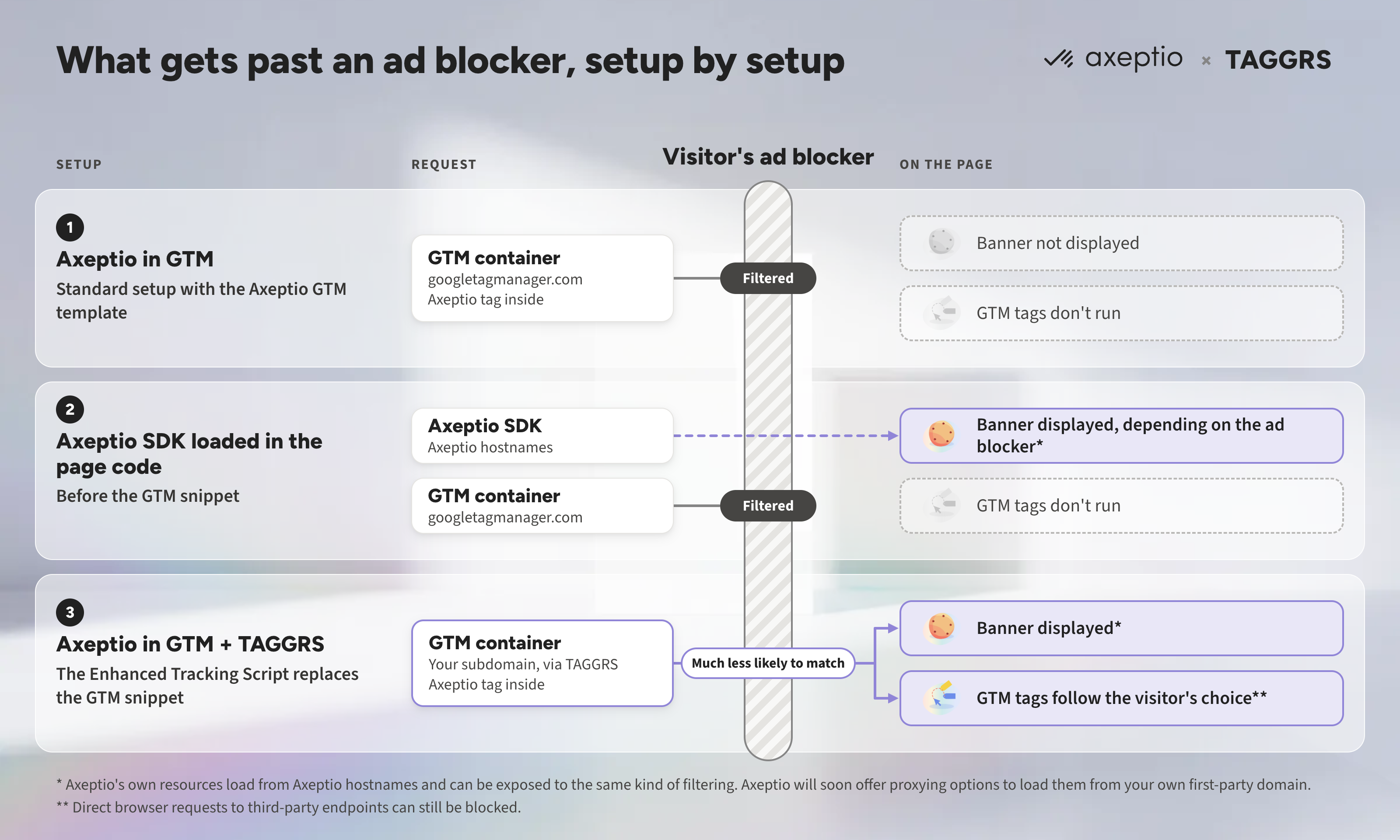Click the orange cookie icon beside Banner displayed, depending on the ad blocker
1400x840 pixels.
[x=941, y=435]
